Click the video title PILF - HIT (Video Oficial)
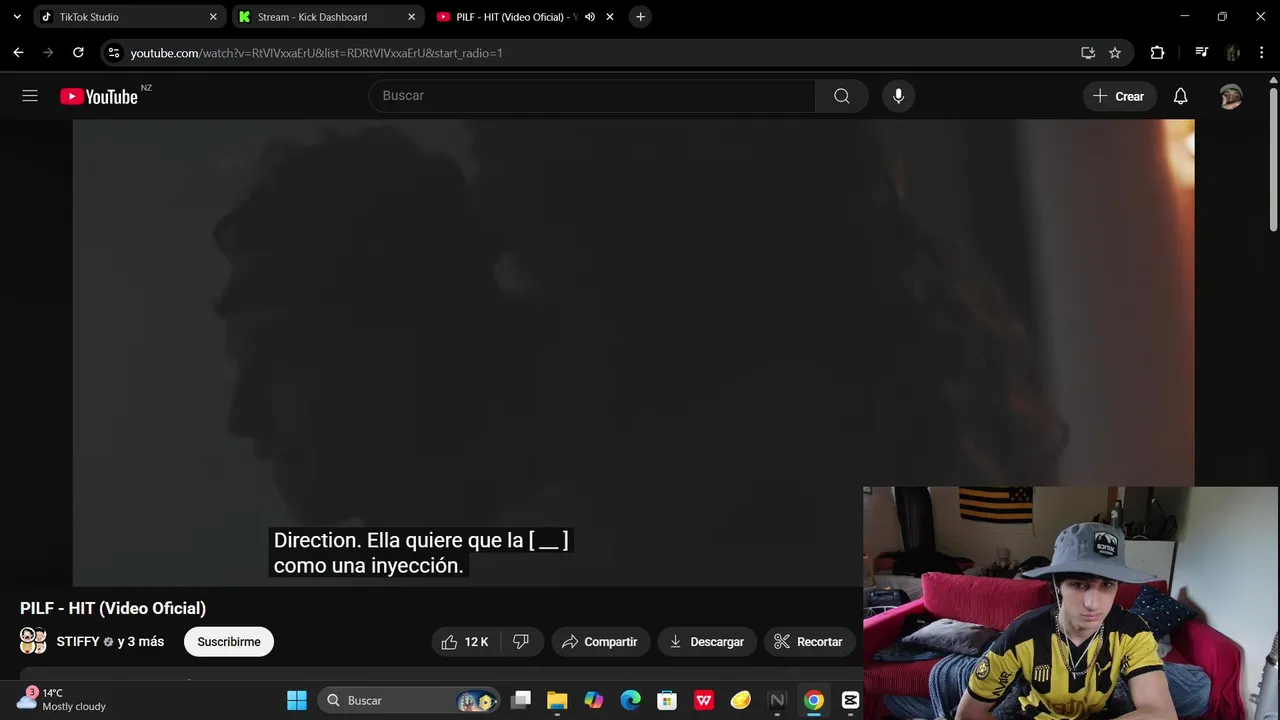The height and width of the screenshot is (720, 1280). point(113,608)
